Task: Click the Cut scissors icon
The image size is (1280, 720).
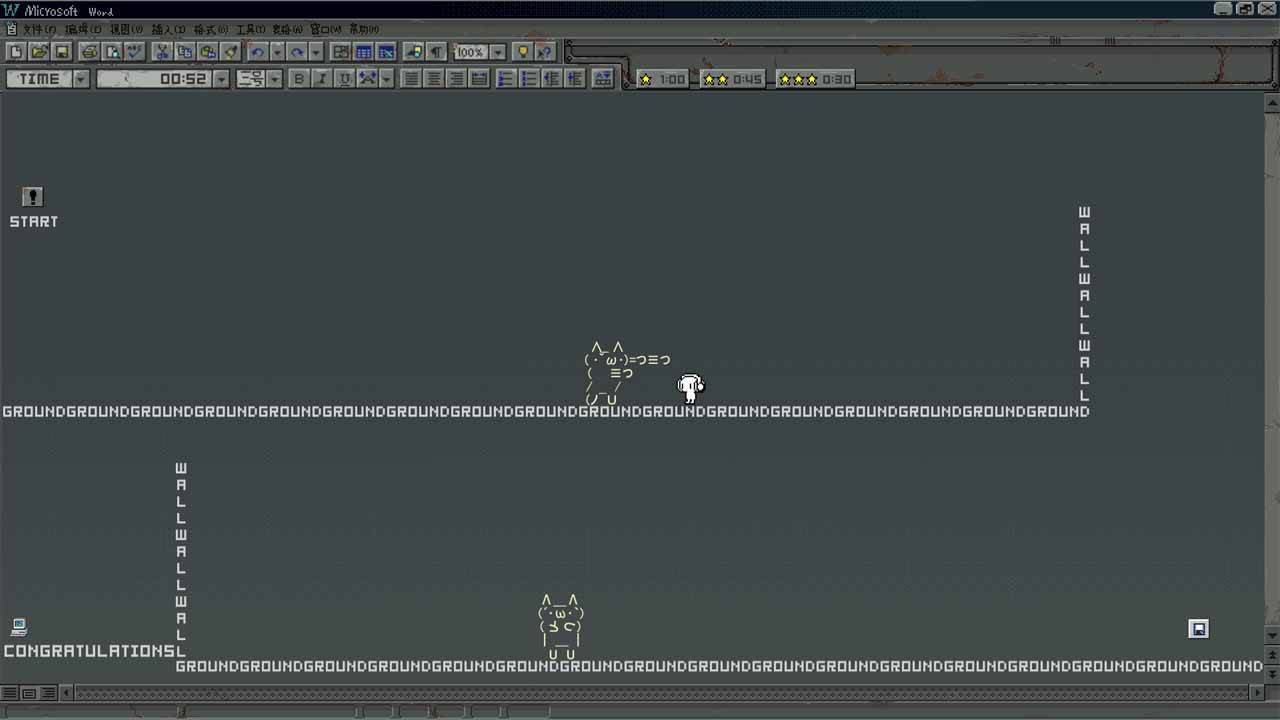Action: coord(162,52)
